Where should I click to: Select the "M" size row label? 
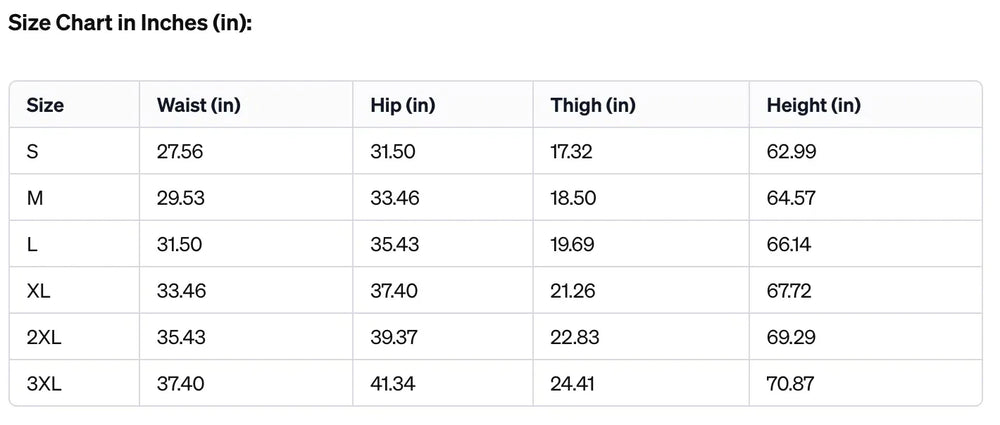[35, 198]
